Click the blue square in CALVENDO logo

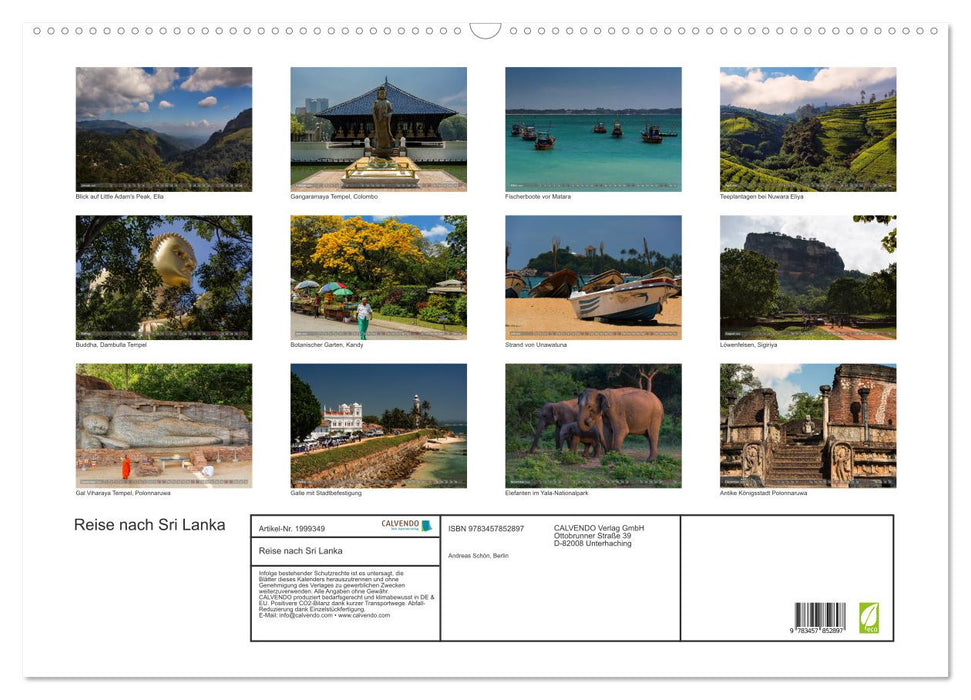[428, 525]
